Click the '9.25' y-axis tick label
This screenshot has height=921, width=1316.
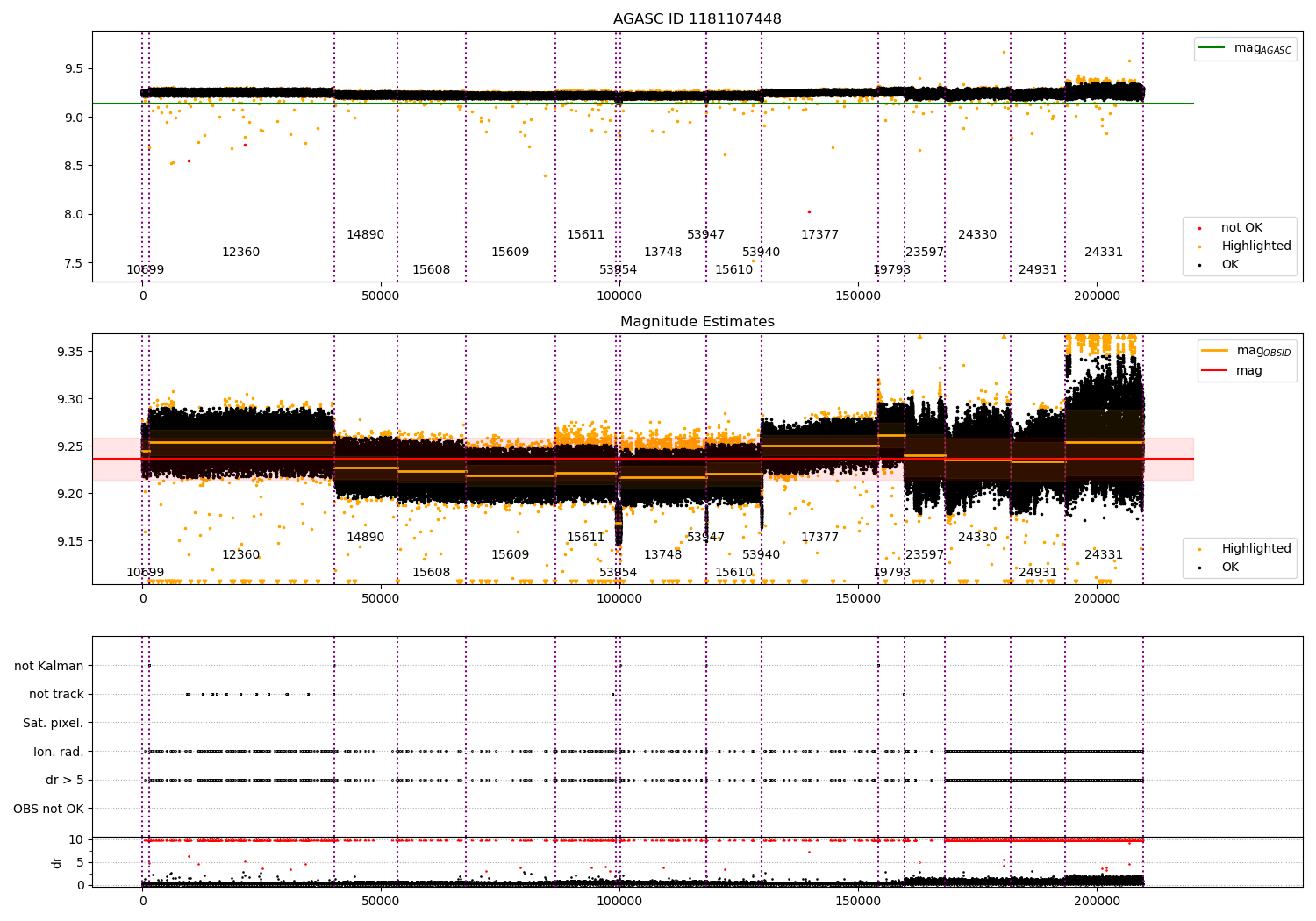click(70, 446)
